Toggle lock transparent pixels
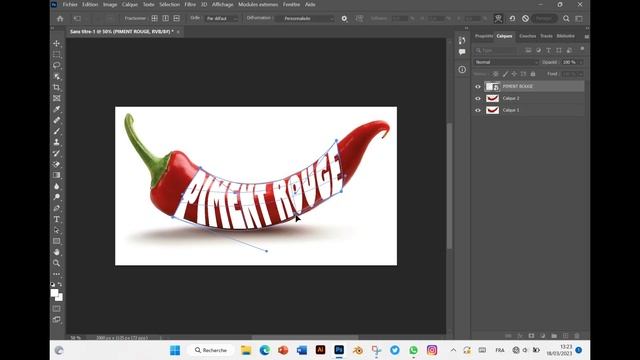Viewport: 640px width, 360px height. [495, 74]
